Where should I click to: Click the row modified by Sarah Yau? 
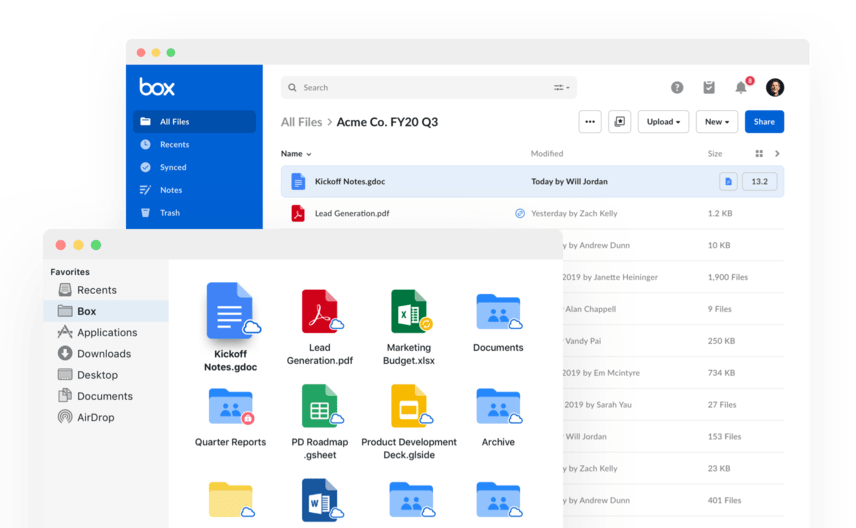point(674,405)
